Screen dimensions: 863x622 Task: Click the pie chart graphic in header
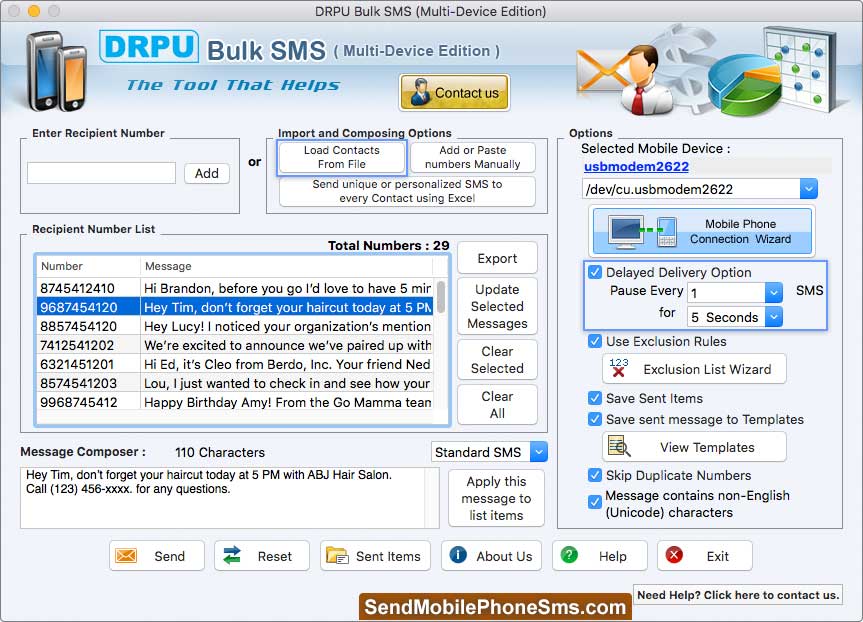[x=744, y=85]
